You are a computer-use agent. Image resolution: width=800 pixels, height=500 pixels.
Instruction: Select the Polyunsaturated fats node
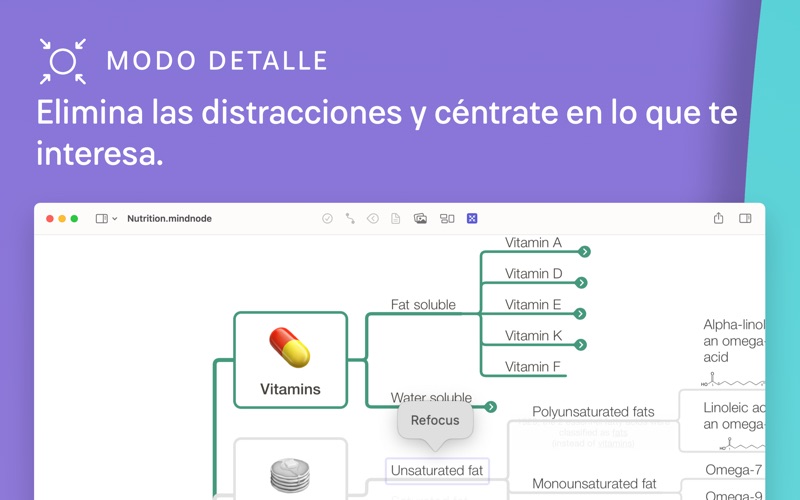[593, 411]
